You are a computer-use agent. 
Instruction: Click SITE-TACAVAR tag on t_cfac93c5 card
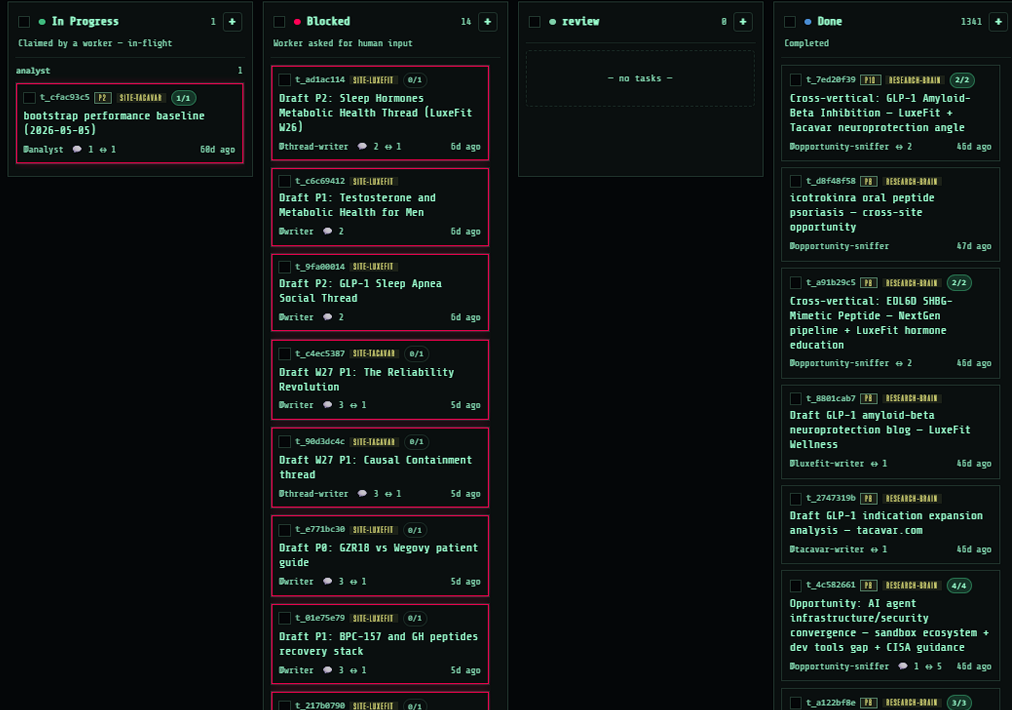click(141, 98)
